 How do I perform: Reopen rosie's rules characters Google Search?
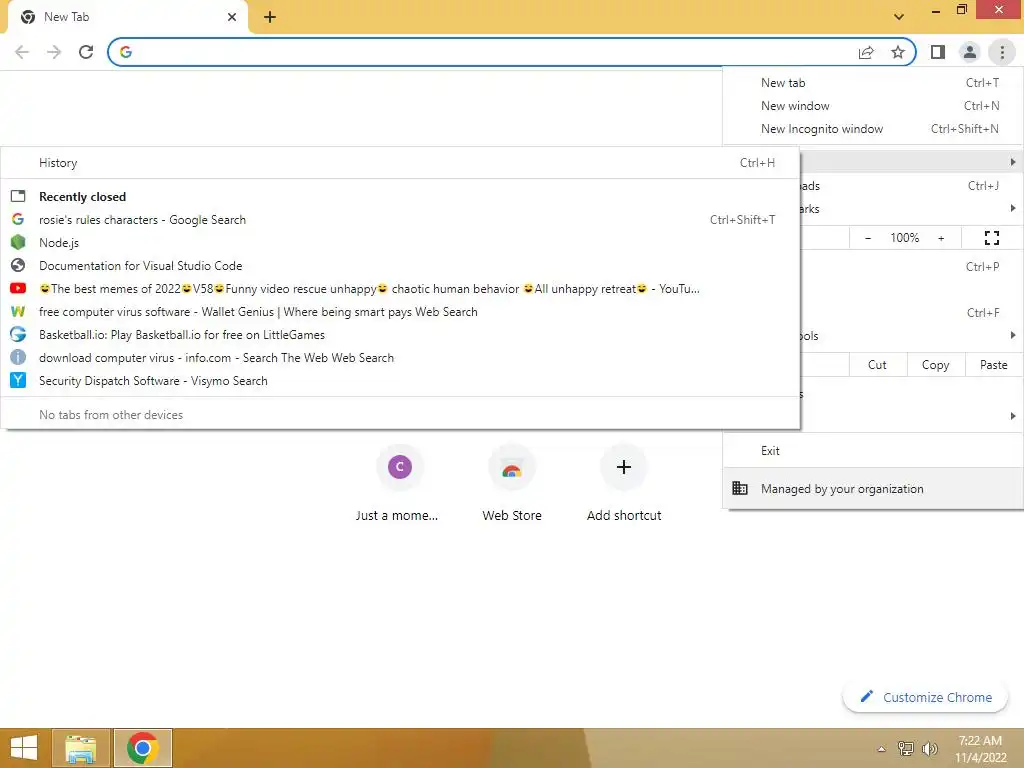(400, 219)
